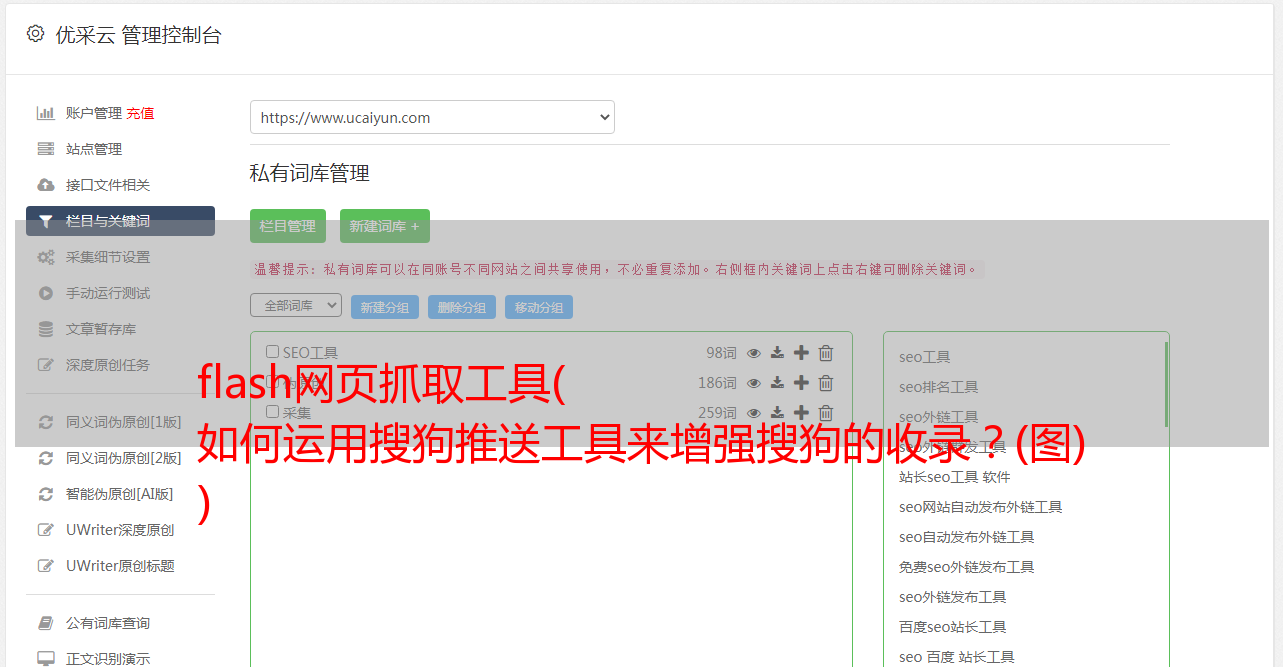Download the 采集 word library
This screenshot has height=667, width=1283.
click(777, 413)
